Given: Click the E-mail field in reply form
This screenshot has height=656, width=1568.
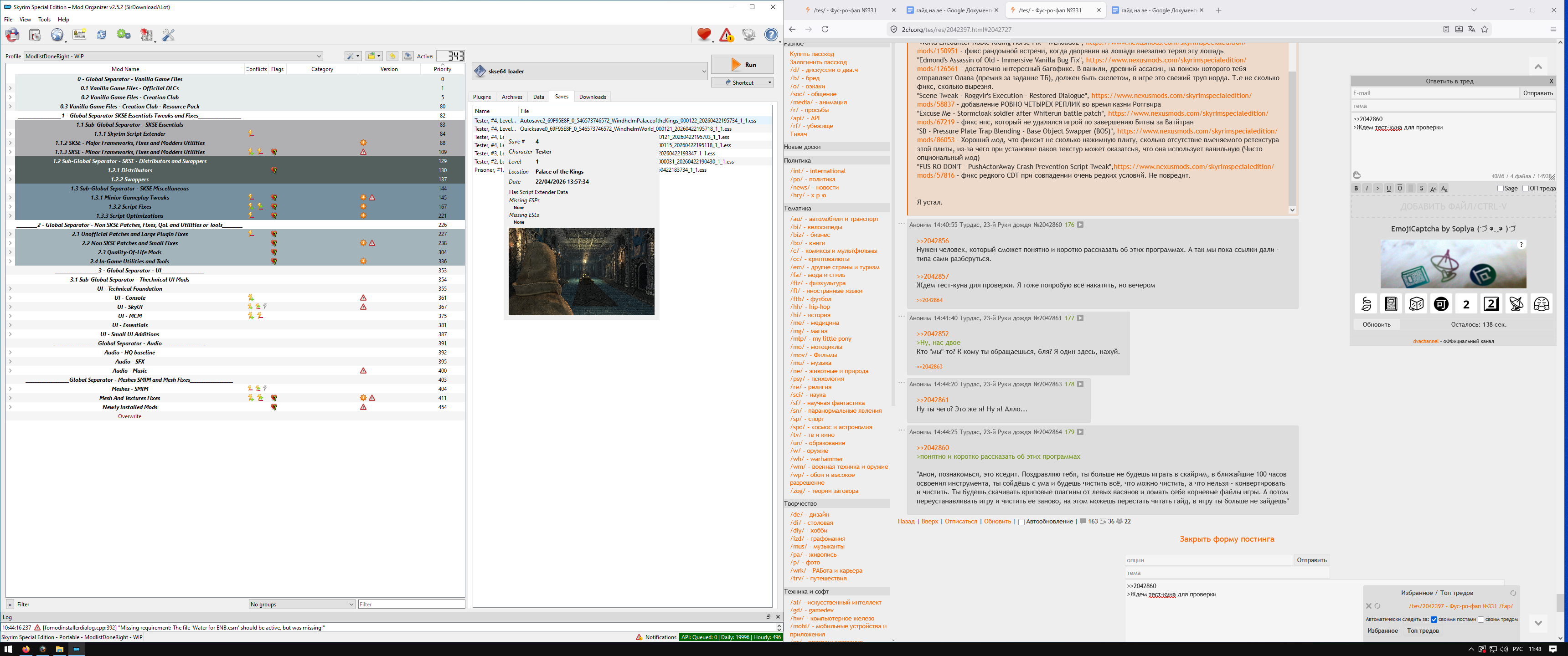Looking at the screenshot, I should [x=1435, y=93].
